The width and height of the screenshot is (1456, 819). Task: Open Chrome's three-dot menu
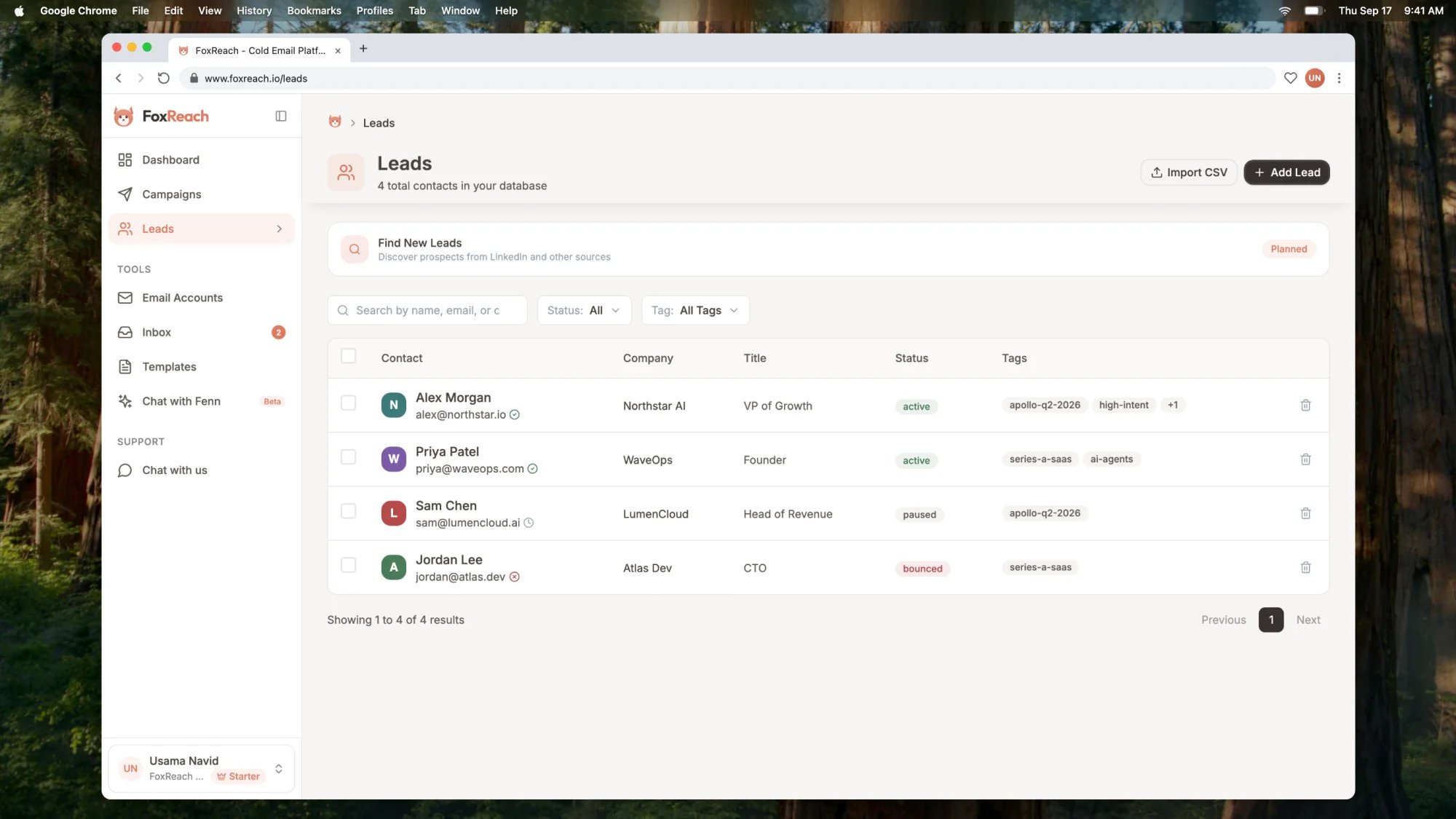click(x=1339, y=78)
